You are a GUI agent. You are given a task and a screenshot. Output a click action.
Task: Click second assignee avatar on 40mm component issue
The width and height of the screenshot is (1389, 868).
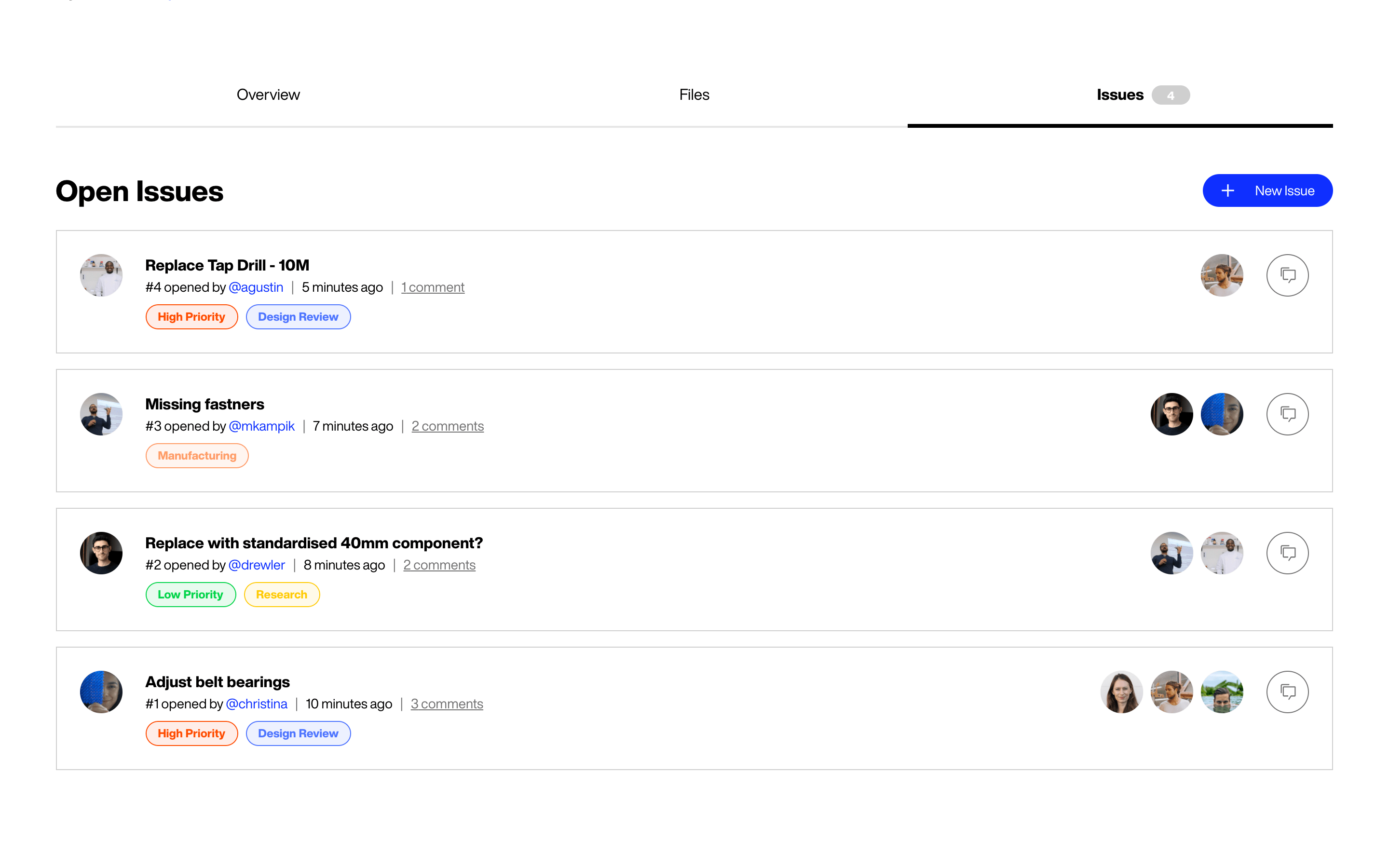(x=1222, y=554)
